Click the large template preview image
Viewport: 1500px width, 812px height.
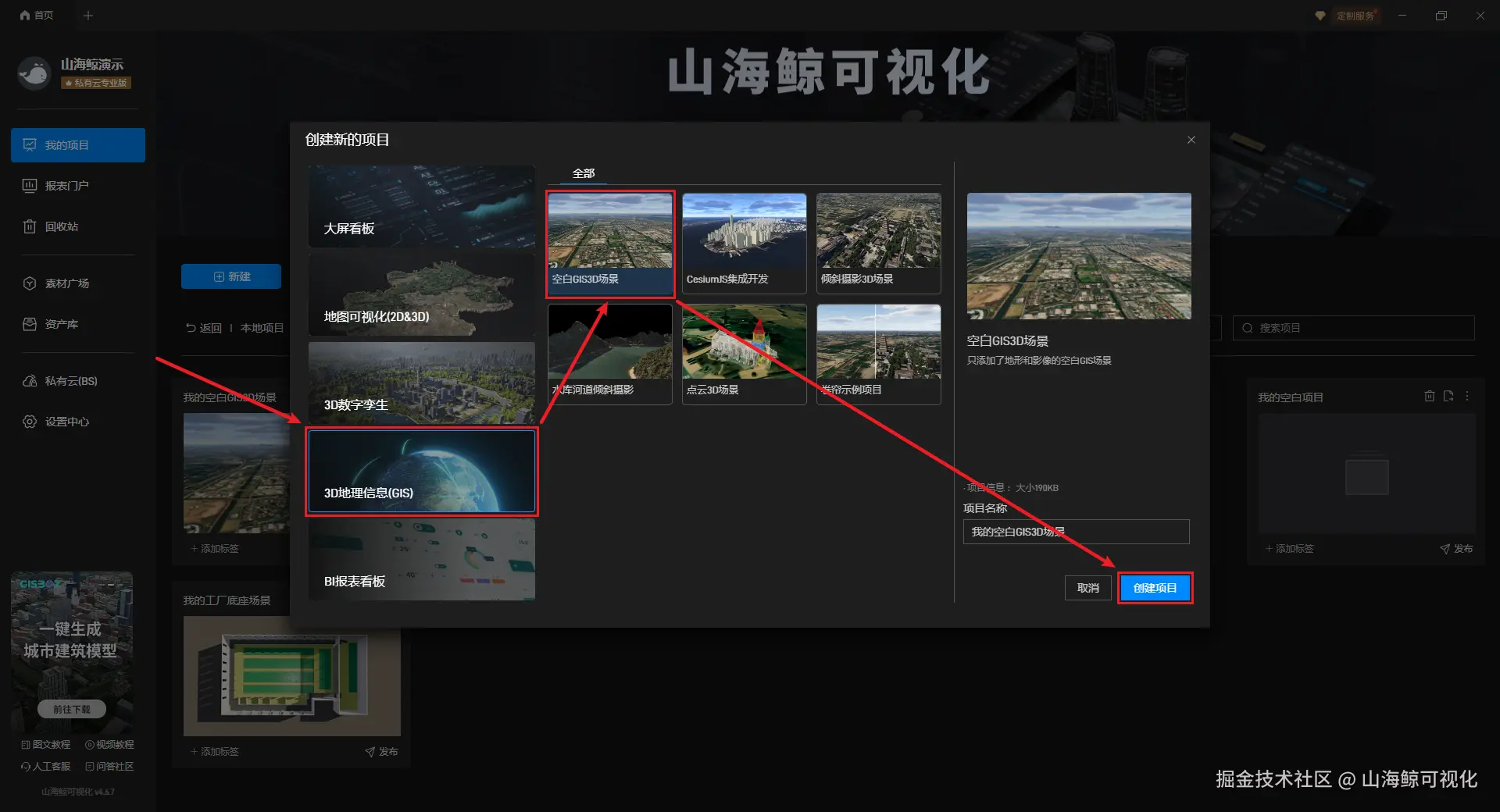[x=1079, y=256]
